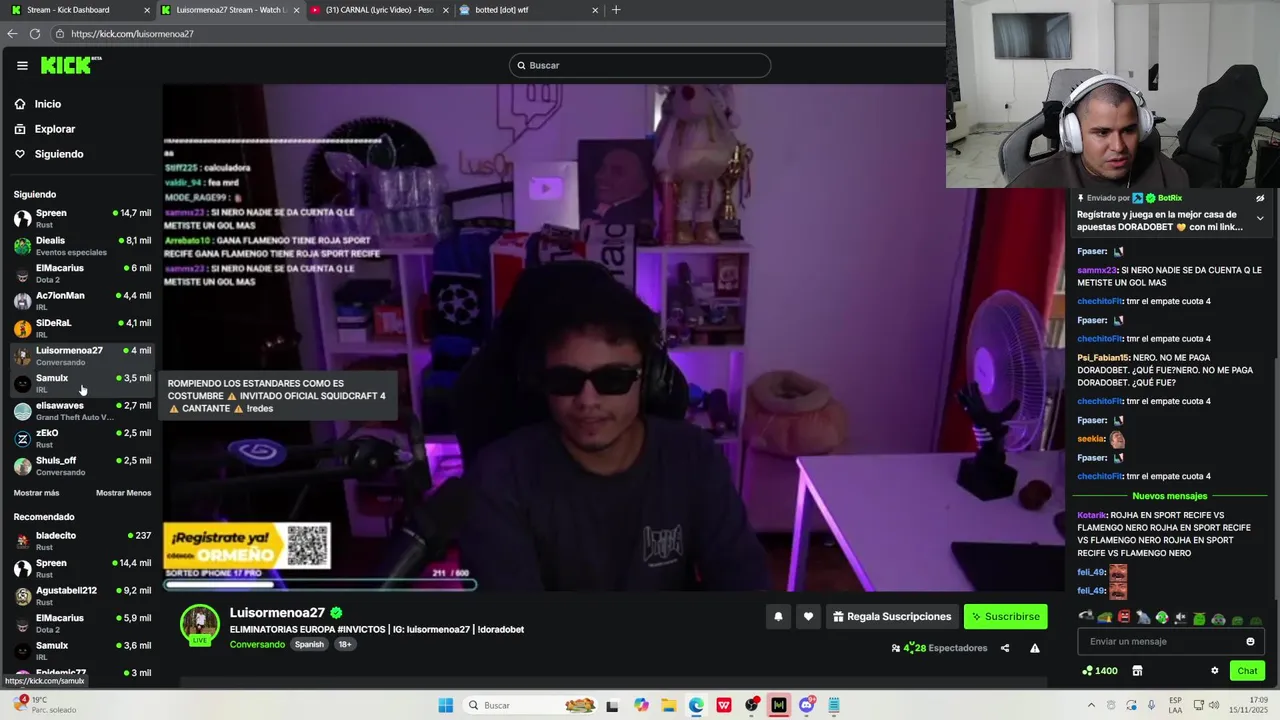
Task: Open WPS Office from taskbar
Action: (x=724, y=705)
